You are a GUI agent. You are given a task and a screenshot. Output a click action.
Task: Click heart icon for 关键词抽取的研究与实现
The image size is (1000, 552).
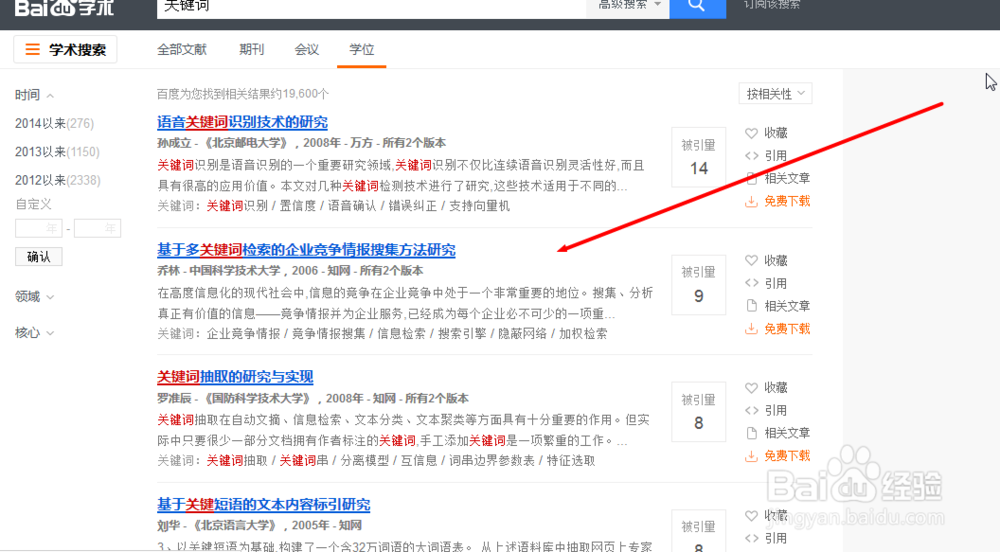[x=751, y=388]
